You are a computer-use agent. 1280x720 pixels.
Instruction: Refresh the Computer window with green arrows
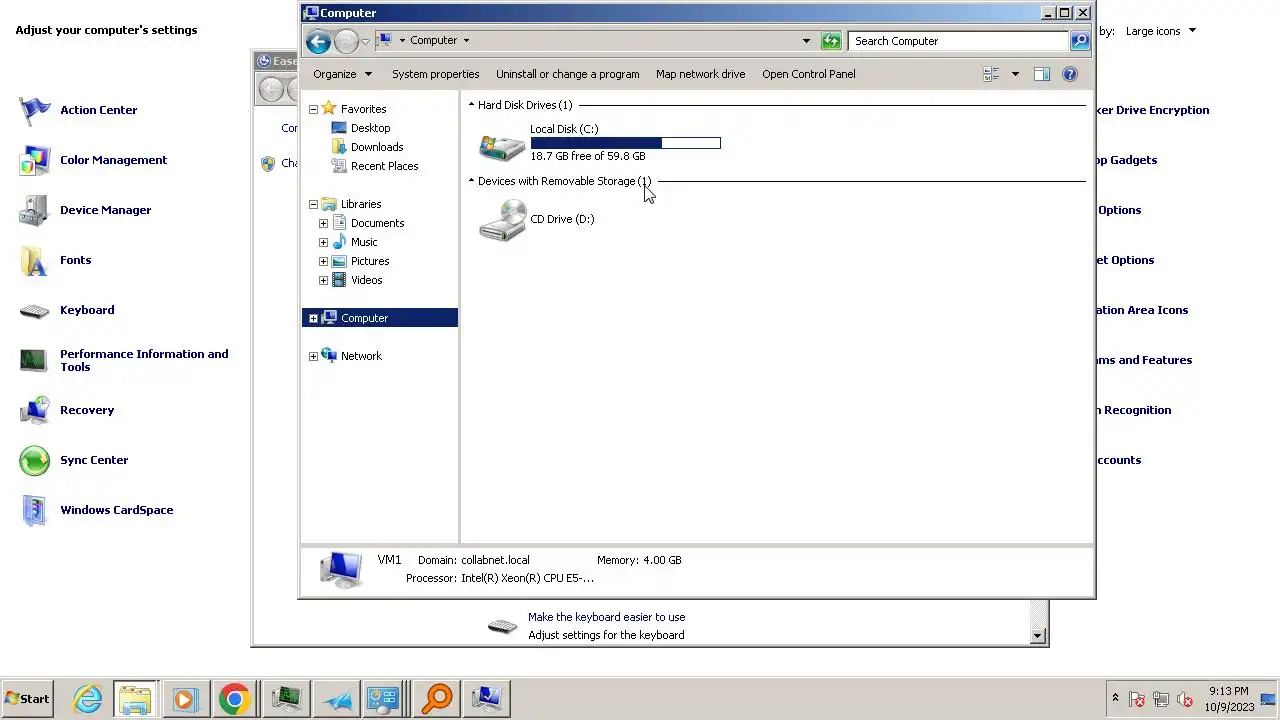[x=831, y=41]
